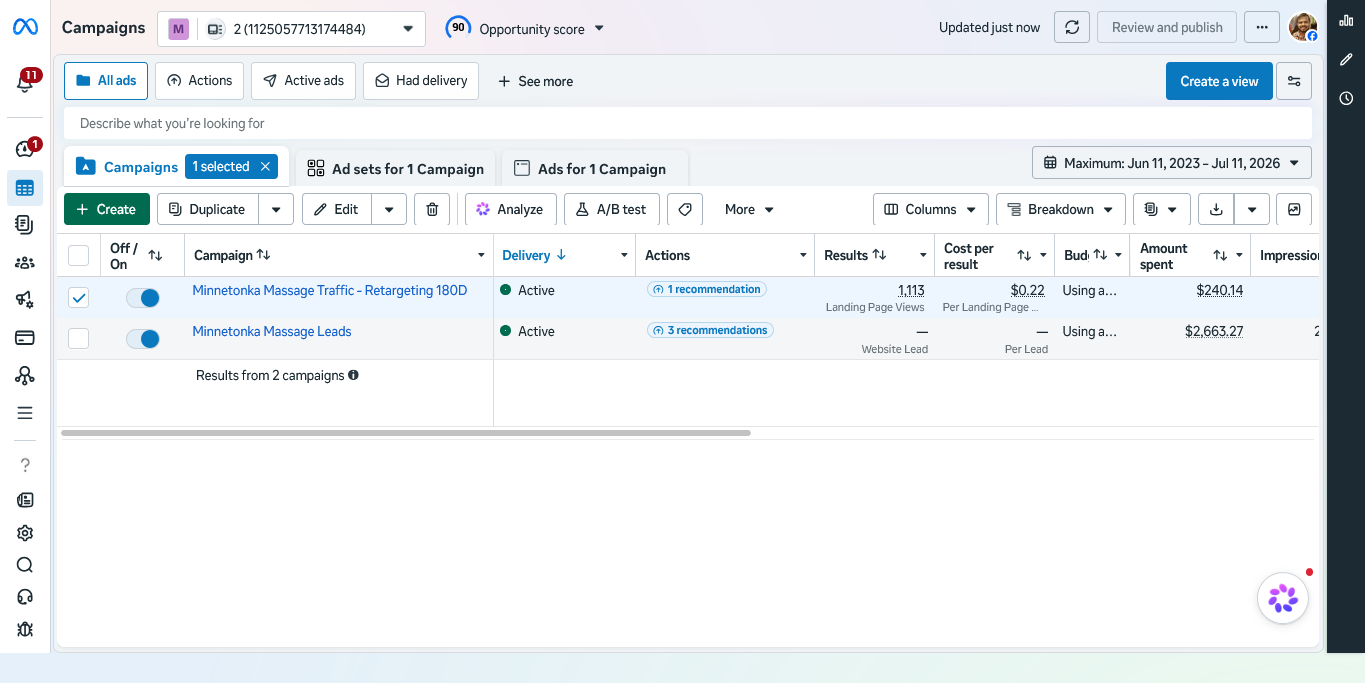Expand the More actions menu
The height and width of the screenshot is (683, 1365).
tap(749, 209)
